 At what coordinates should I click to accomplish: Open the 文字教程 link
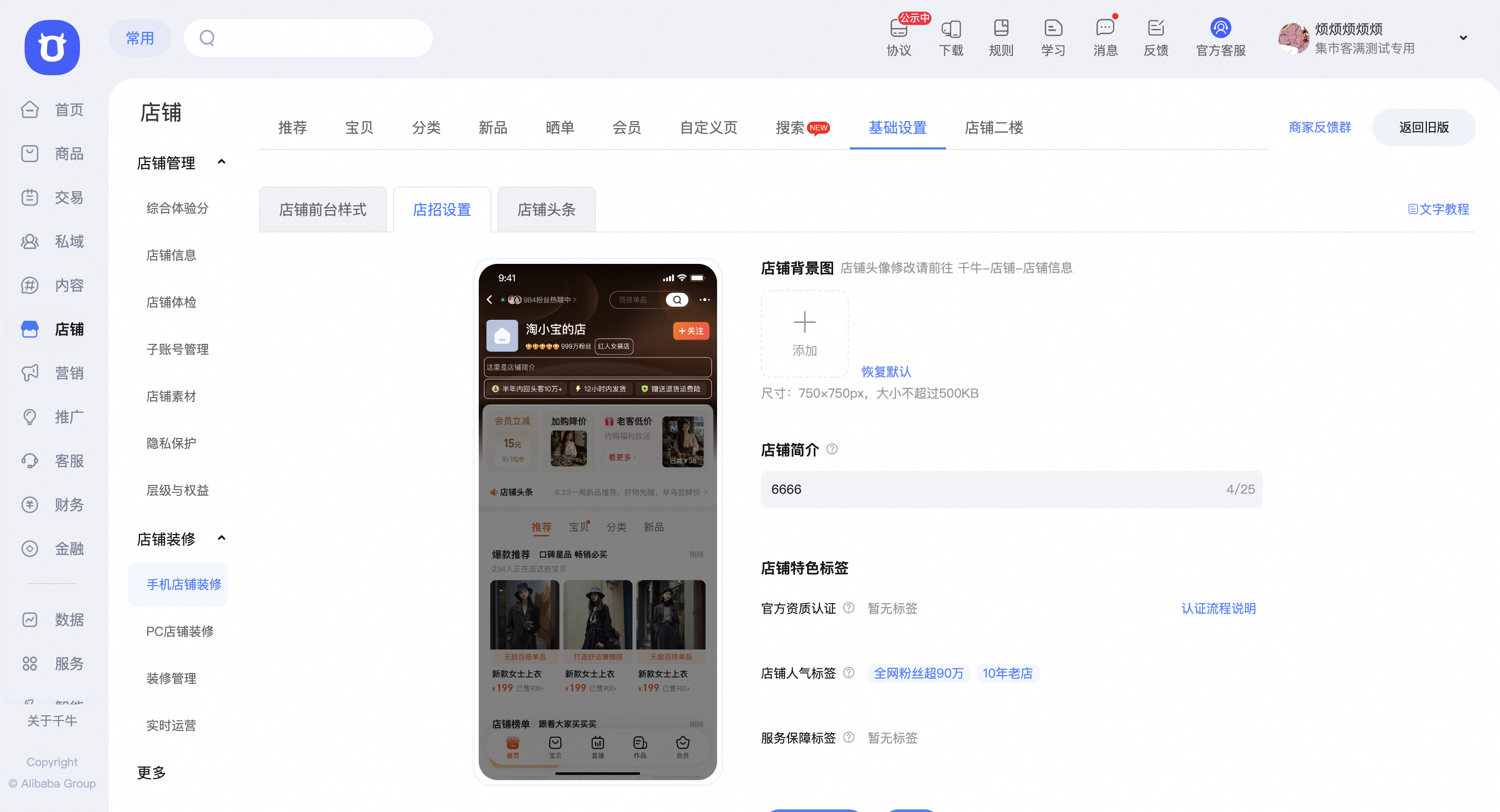point(1438,209)
